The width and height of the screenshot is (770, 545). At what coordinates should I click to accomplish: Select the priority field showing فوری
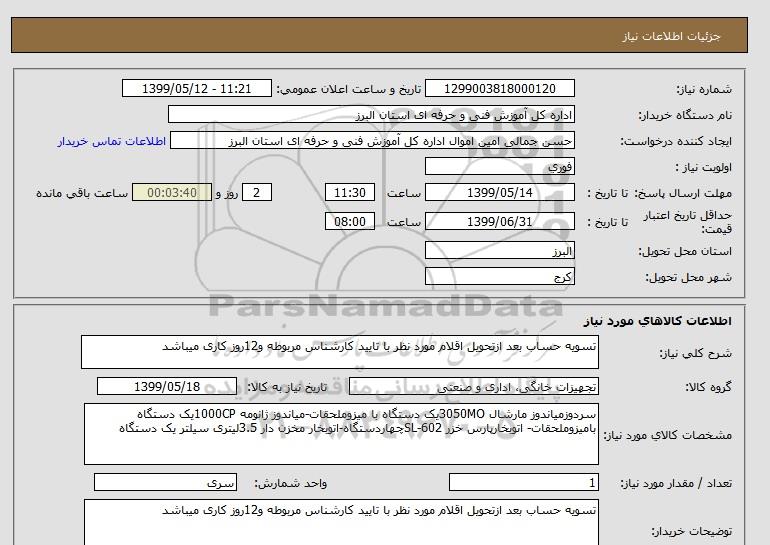click(x=499, y=166)
